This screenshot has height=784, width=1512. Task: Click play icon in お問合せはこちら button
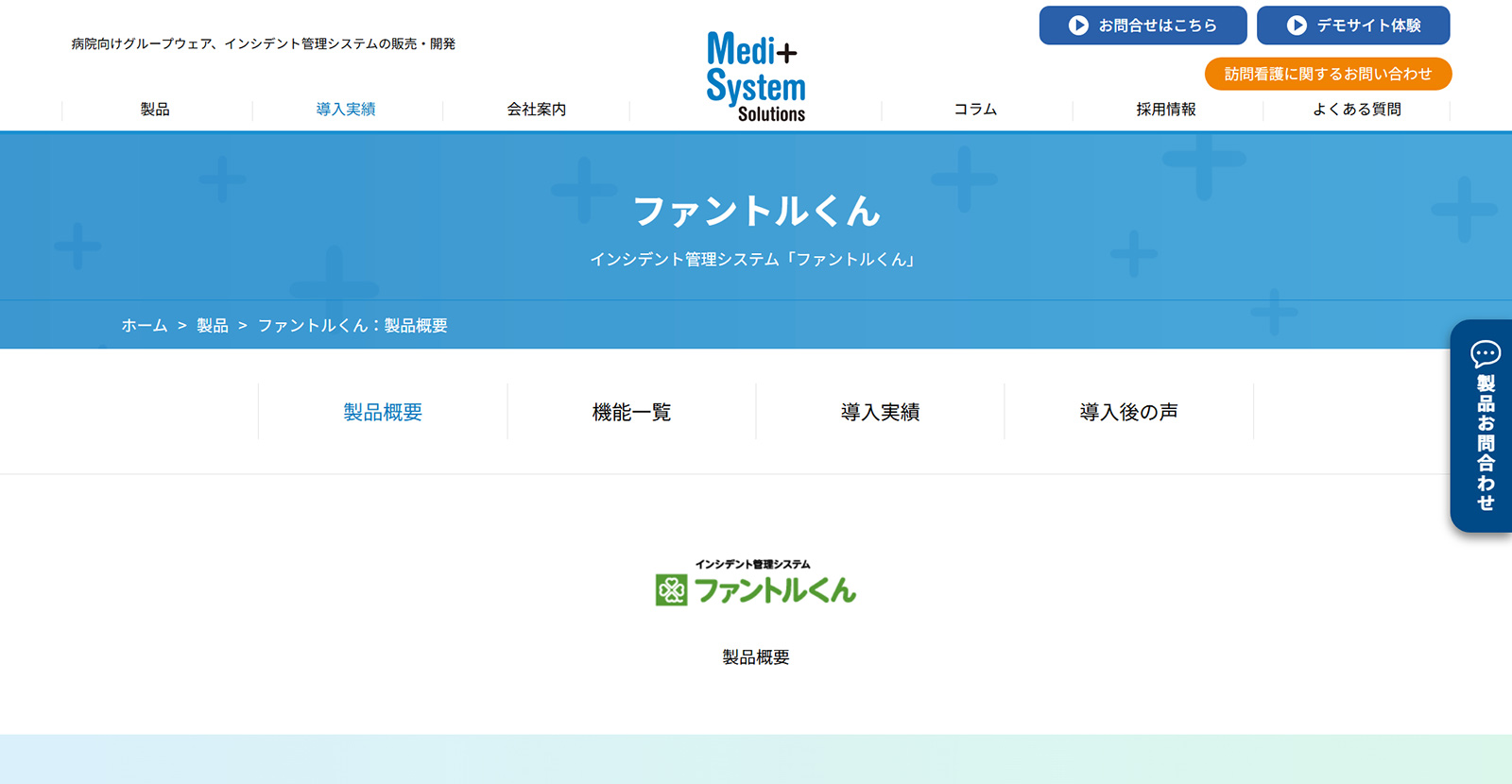tap(1078, 26)
